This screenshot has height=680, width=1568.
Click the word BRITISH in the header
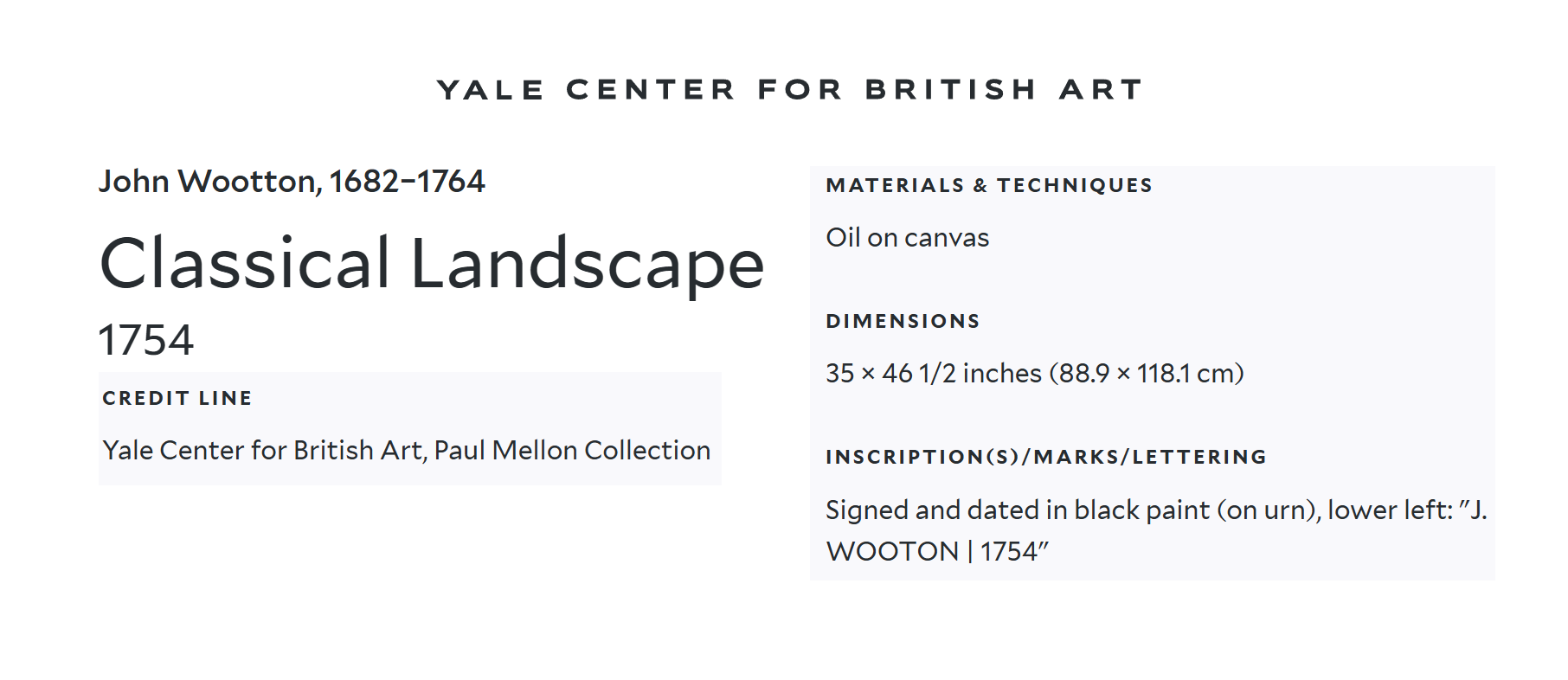[950, 90]
